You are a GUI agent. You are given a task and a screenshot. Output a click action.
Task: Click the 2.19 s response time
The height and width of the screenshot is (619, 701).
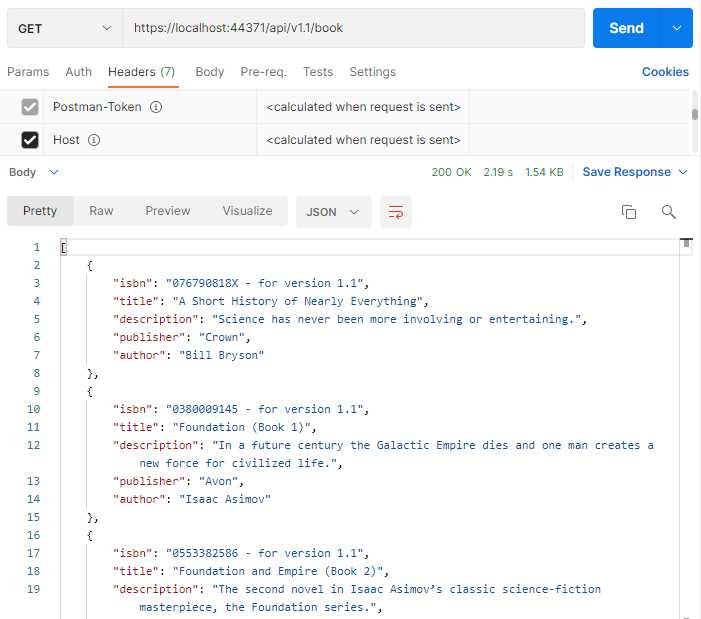498,172
